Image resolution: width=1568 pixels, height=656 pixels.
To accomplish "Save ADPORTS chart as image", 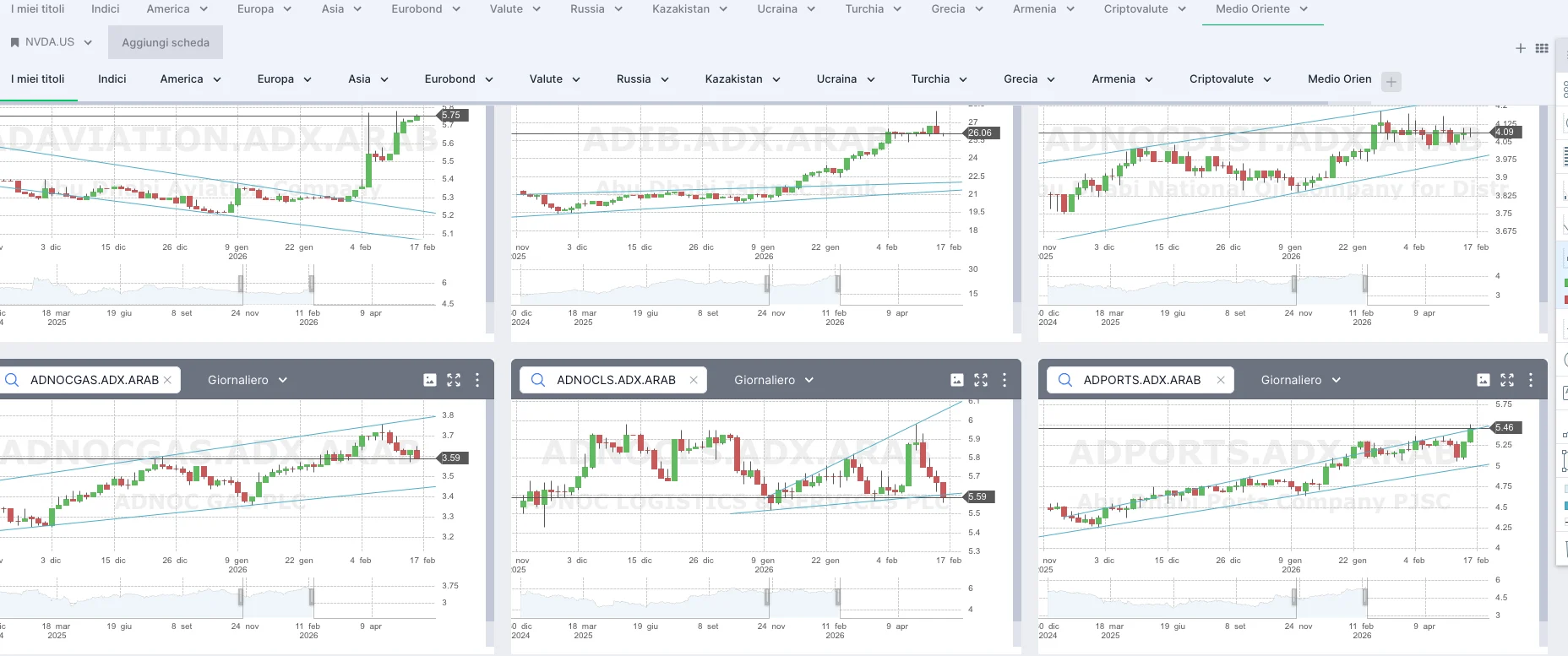I will [1484, 380].
